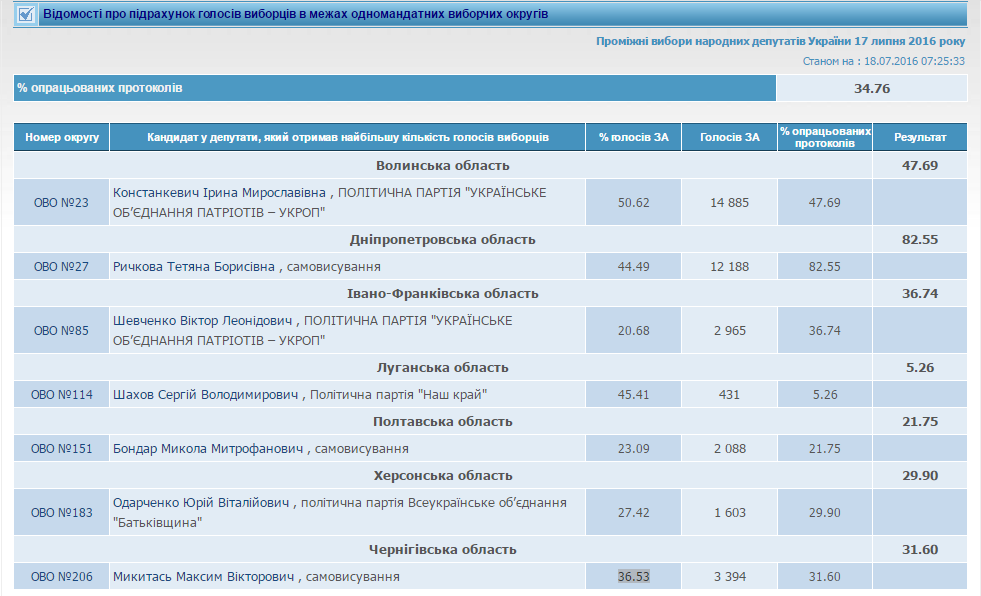The height and width of the screenshot is (596, 981).
Task: Select the 'Івано-Франківська область' region row
Action: coord(443,293)
